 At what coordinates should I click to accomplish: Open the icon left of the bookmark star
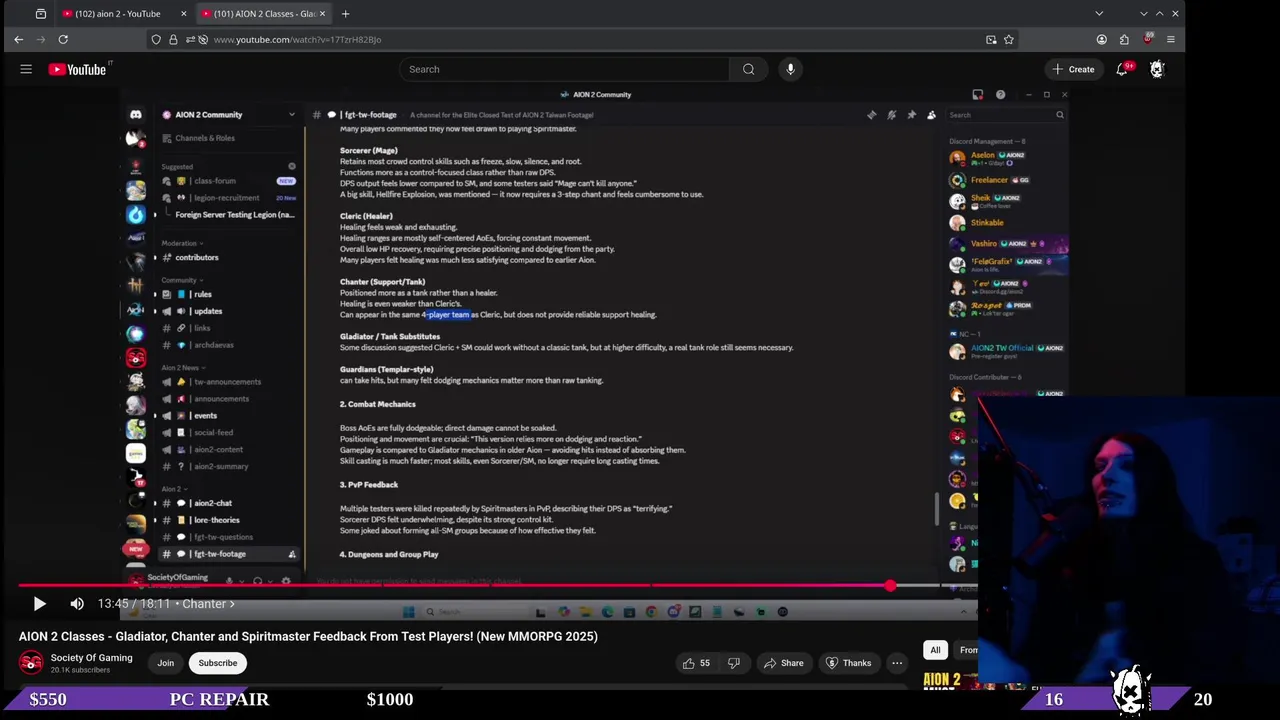click(991, 39)
